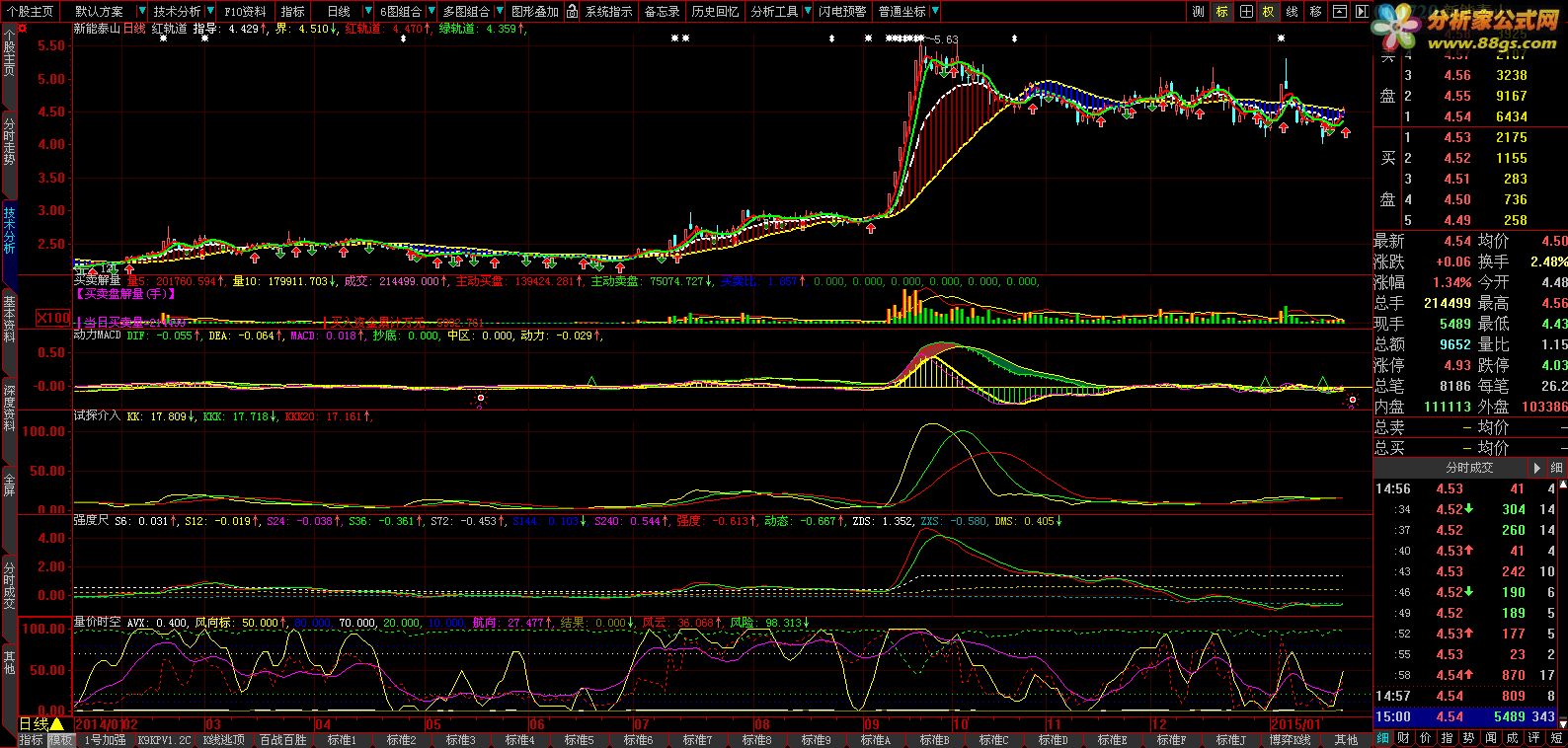Viewport: 1568px width, 748px height.
Task: Expand the 普通坐标 dropdown arrow
Action: click(934, 12)
